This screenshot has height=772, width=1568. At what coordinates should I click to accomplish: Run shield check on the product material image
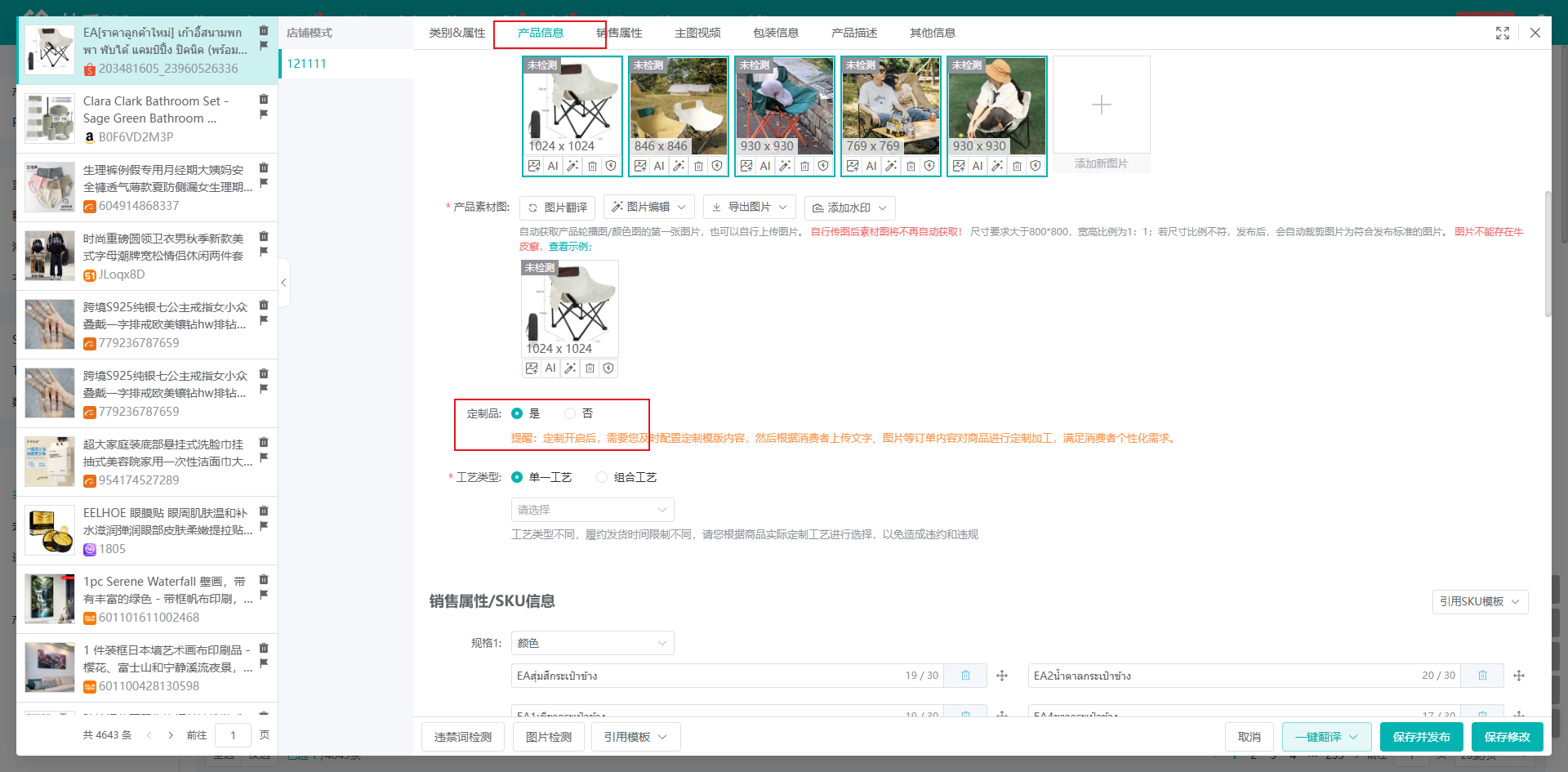608,368
